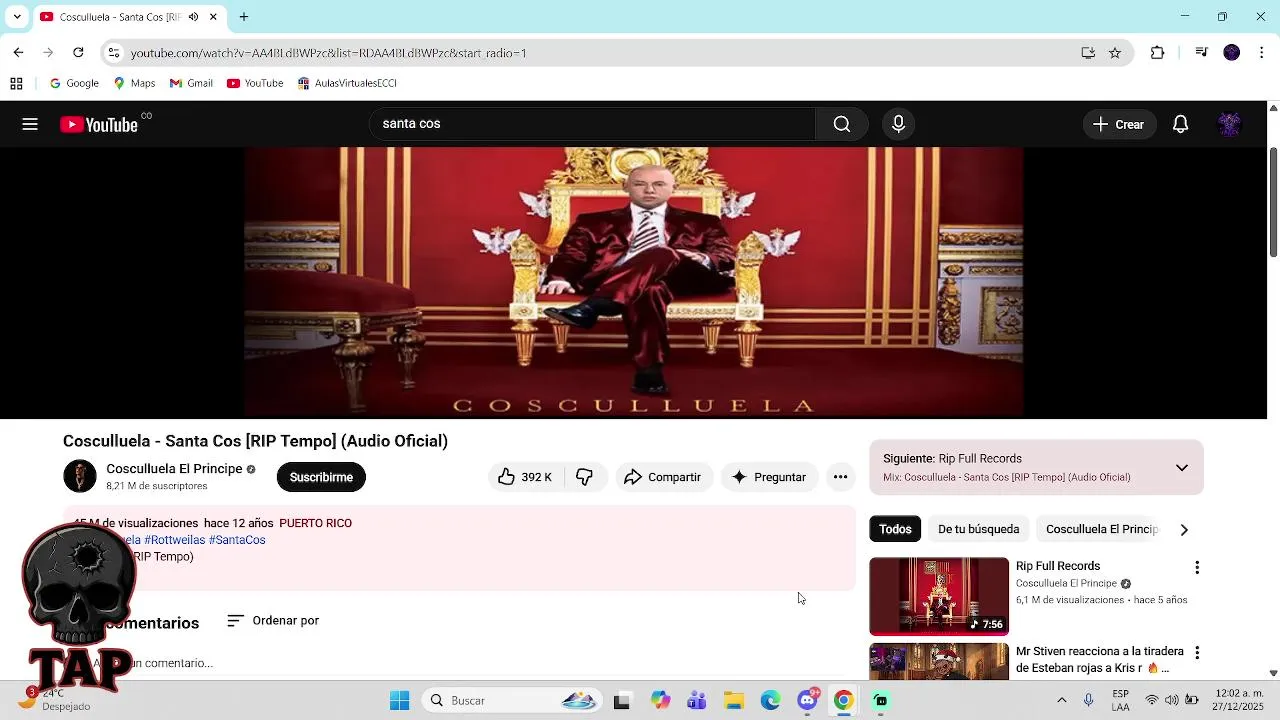Open the Mr Stiven reacciona video thumbnail
This screenshot has width=1280, height=720.
pos(939,661)
